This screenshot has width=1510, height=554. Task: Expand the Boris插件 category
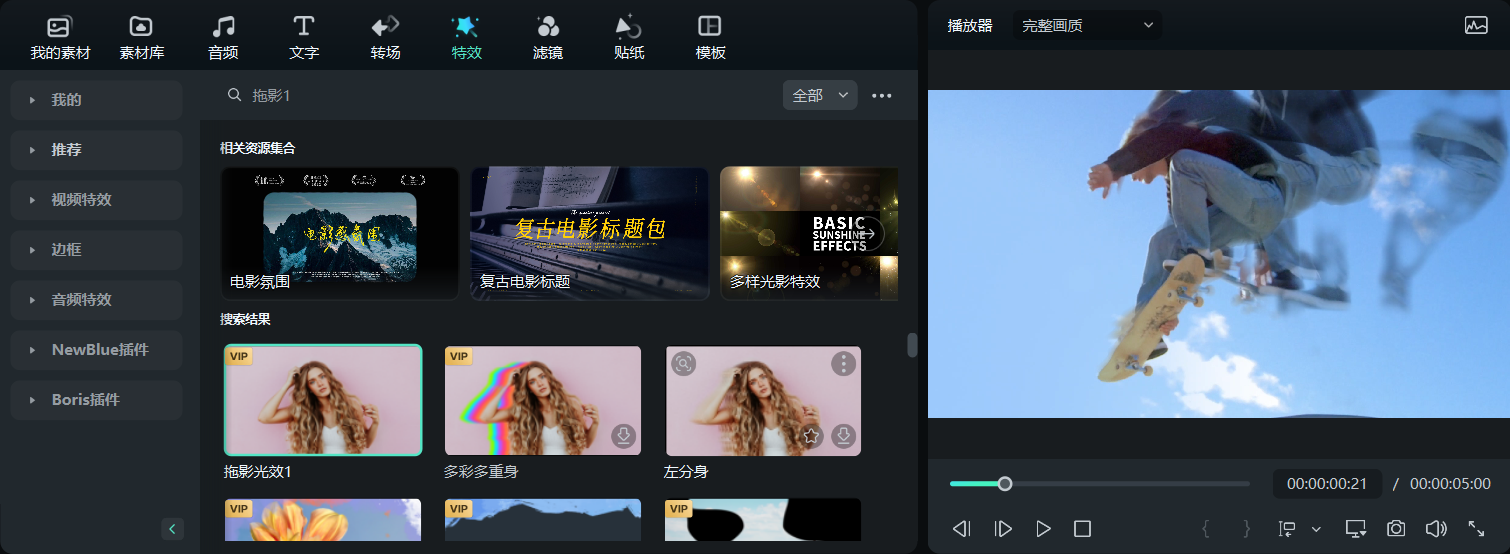pos(96,400)
